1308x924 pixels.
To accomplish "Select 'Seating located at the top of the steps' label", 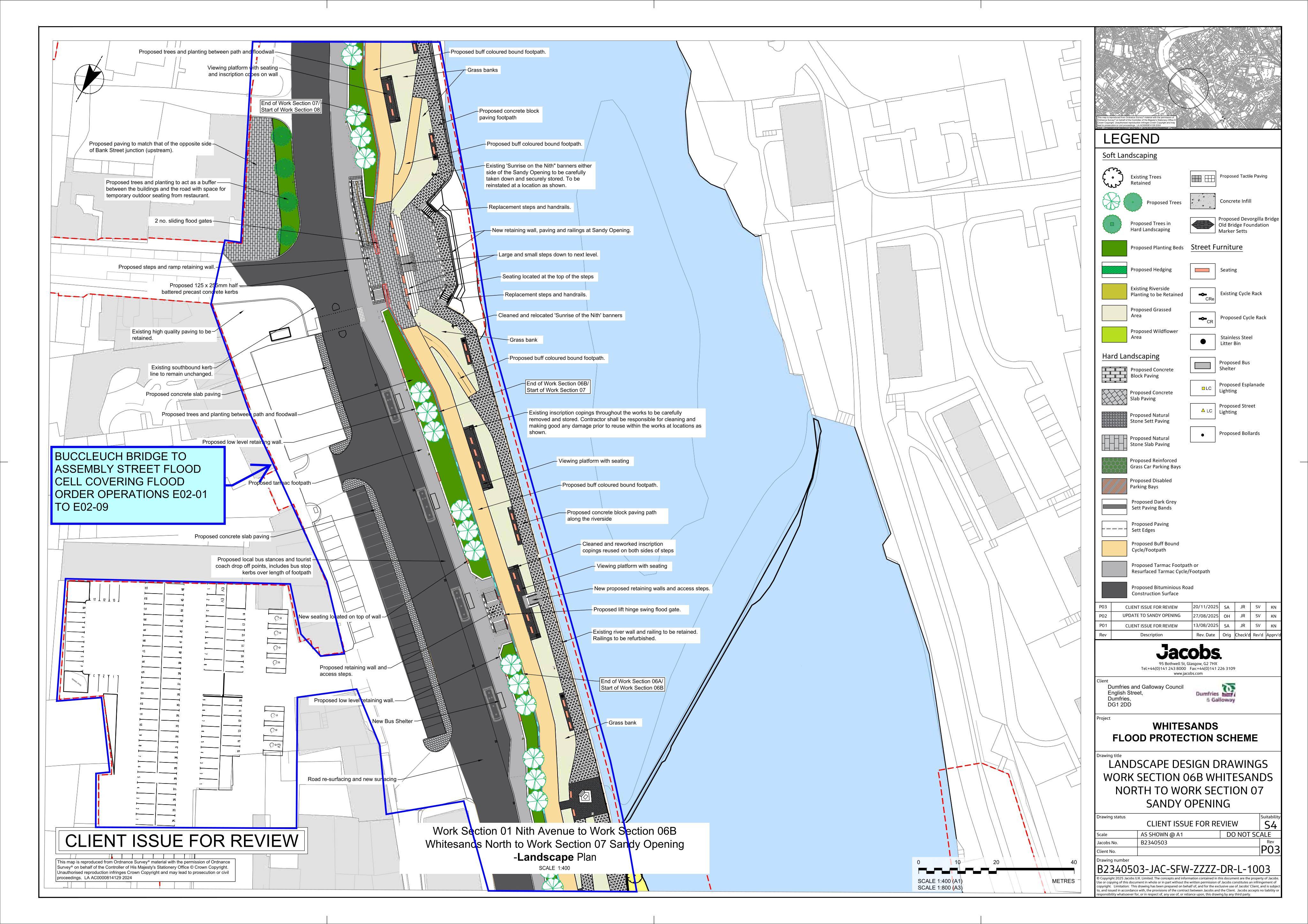I will pos(548,276).
